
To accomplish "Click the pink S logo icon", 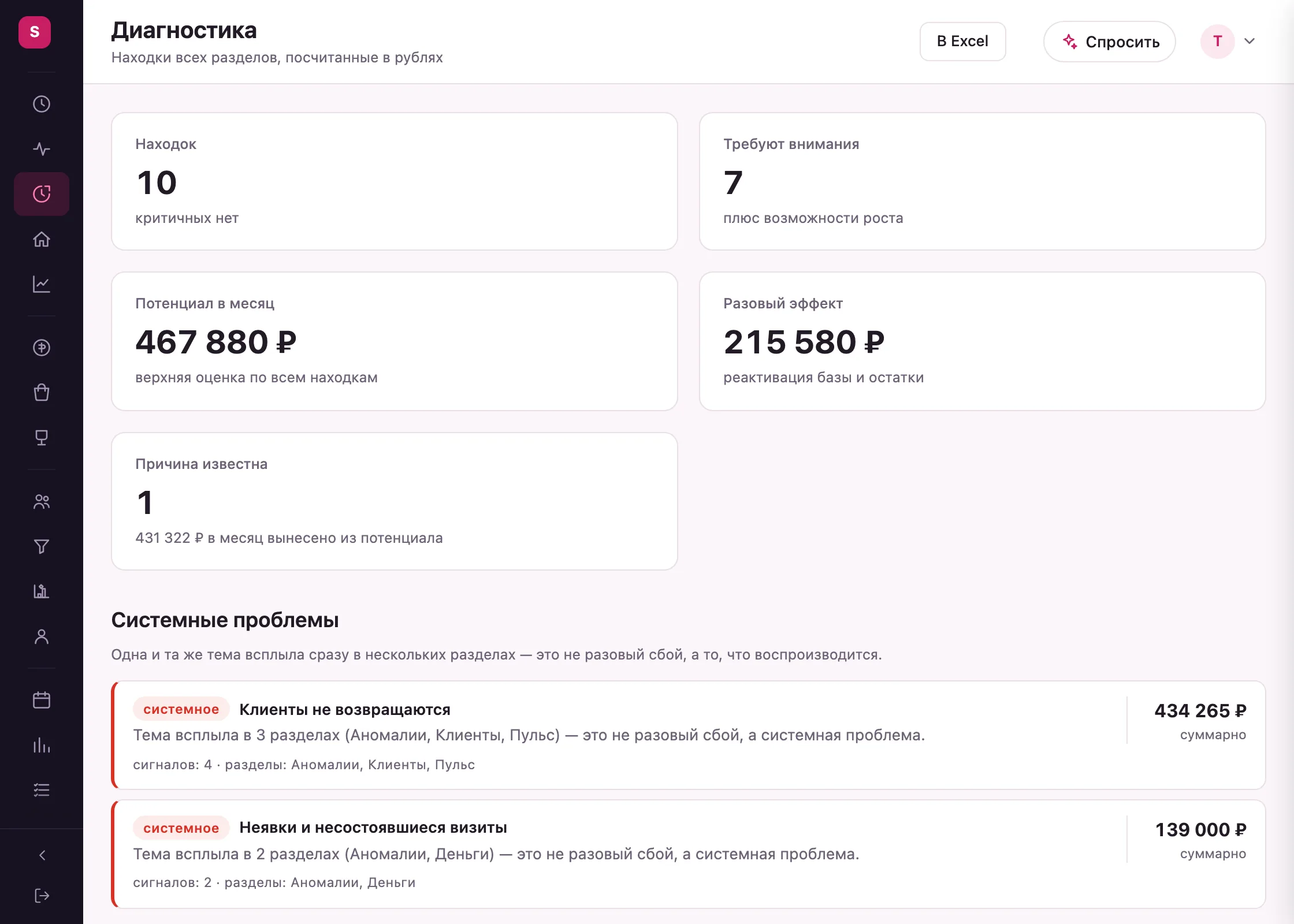I will pyautogui.click(x=35, y=32).
